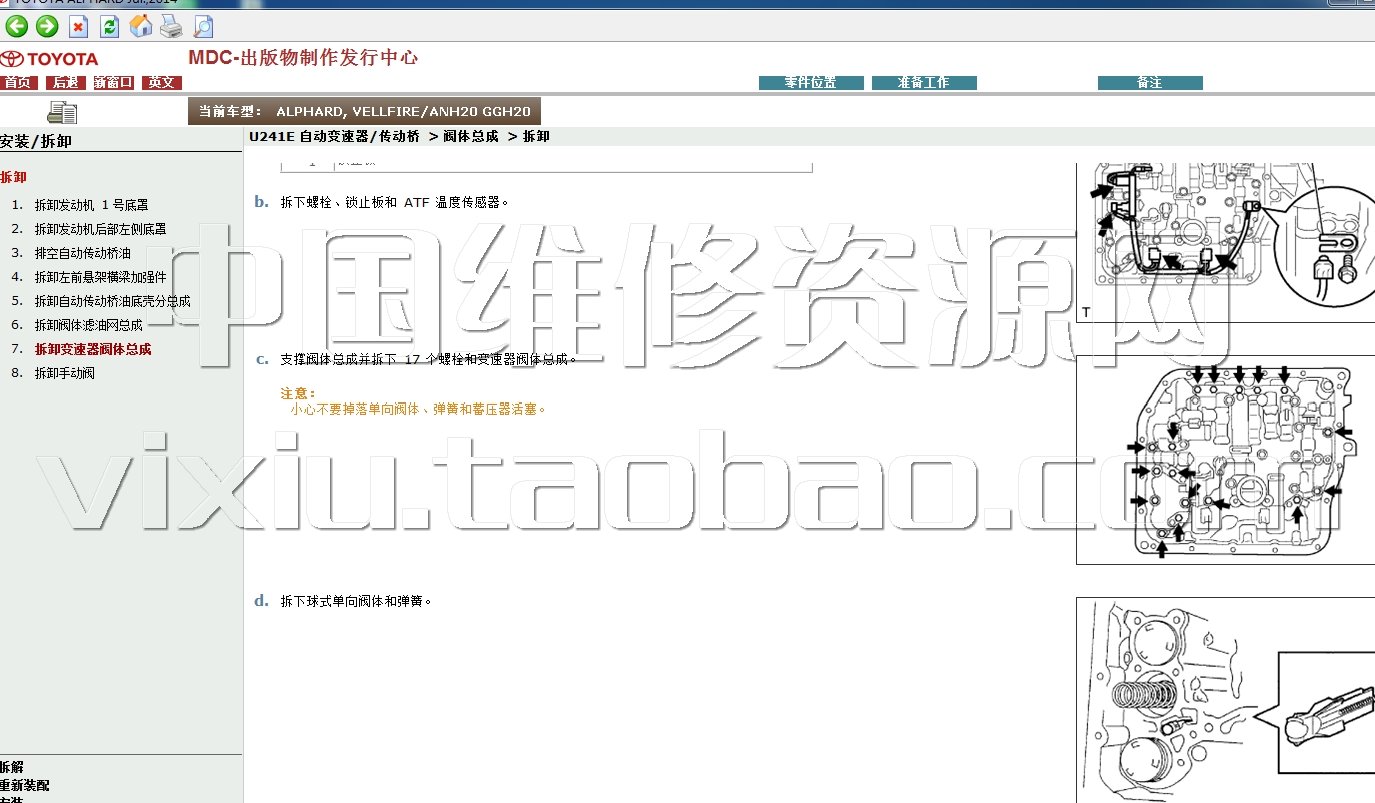Open 拆解 link at sidebar bottom
1375x803 pixels.
[x=12, y=768]
